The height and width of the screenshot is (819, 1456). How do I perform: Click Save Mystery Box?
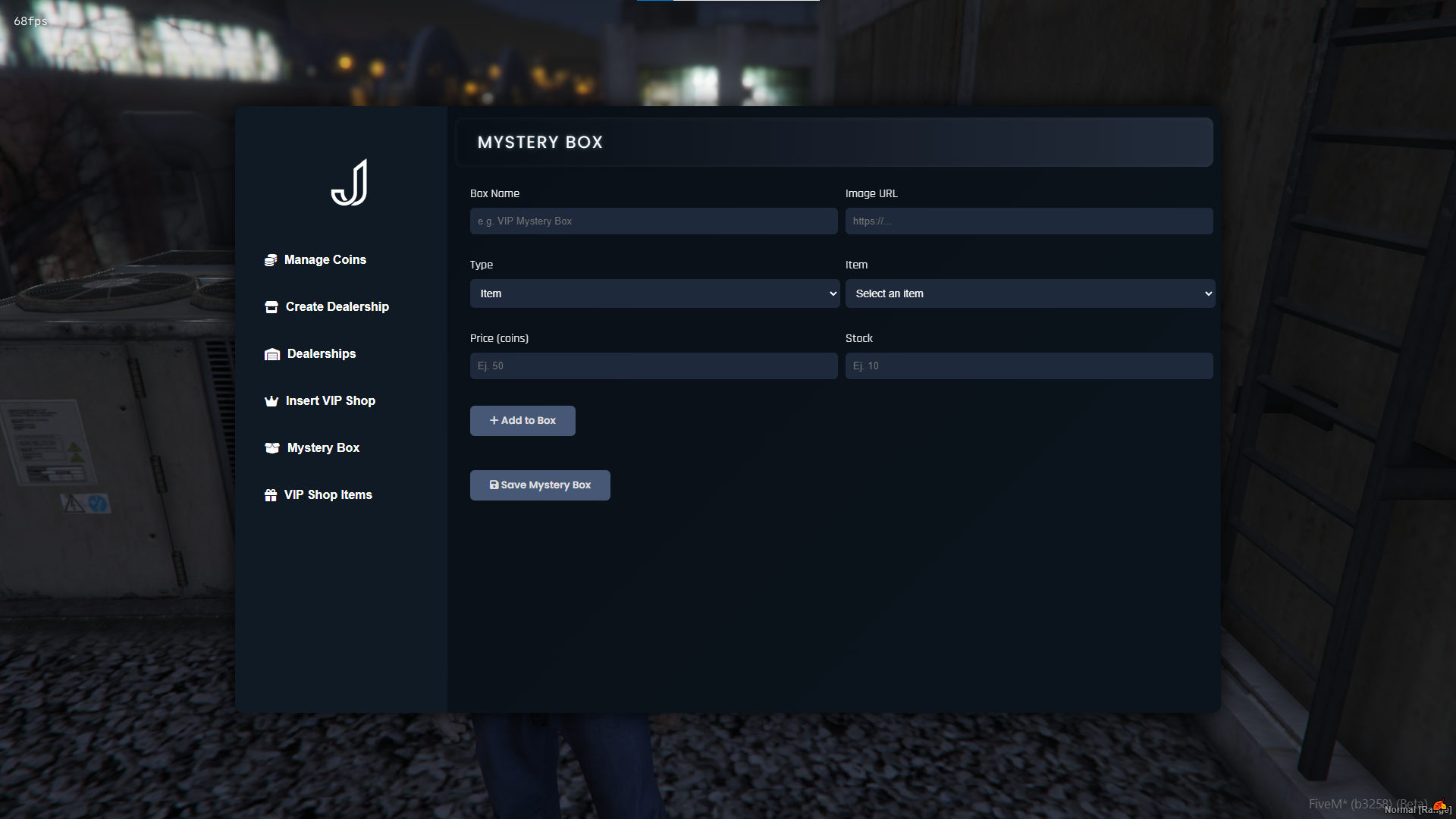540,485
